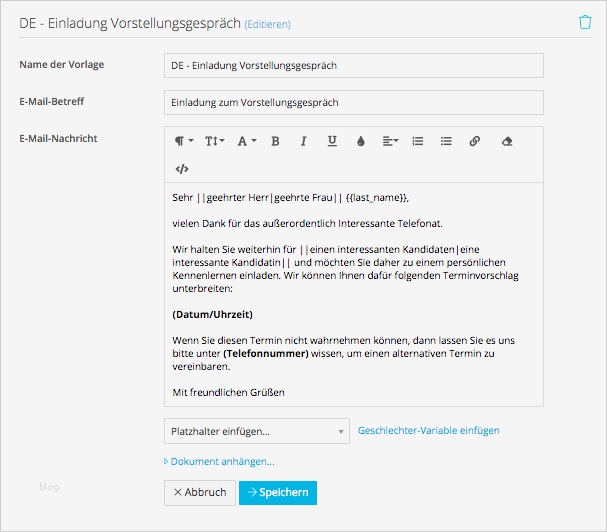Click the 'E-Mail-Betreff' subject input field

point(353,102)
